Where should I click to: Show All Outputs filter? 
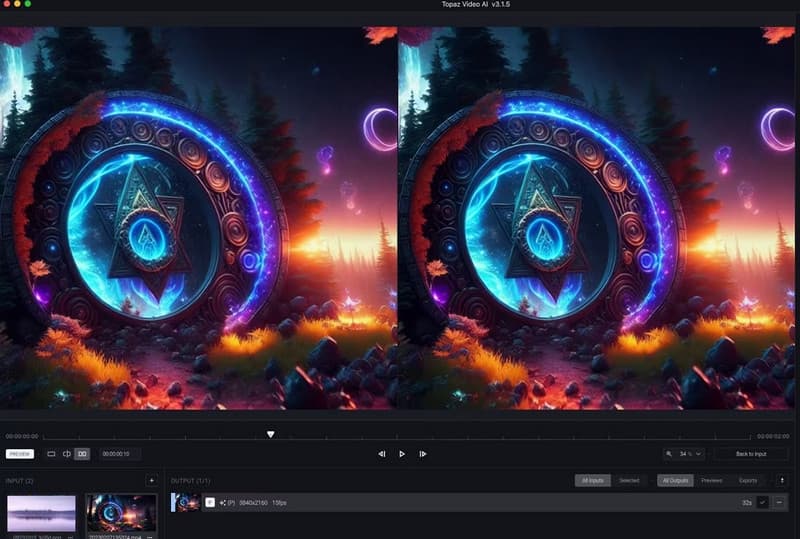676,481
